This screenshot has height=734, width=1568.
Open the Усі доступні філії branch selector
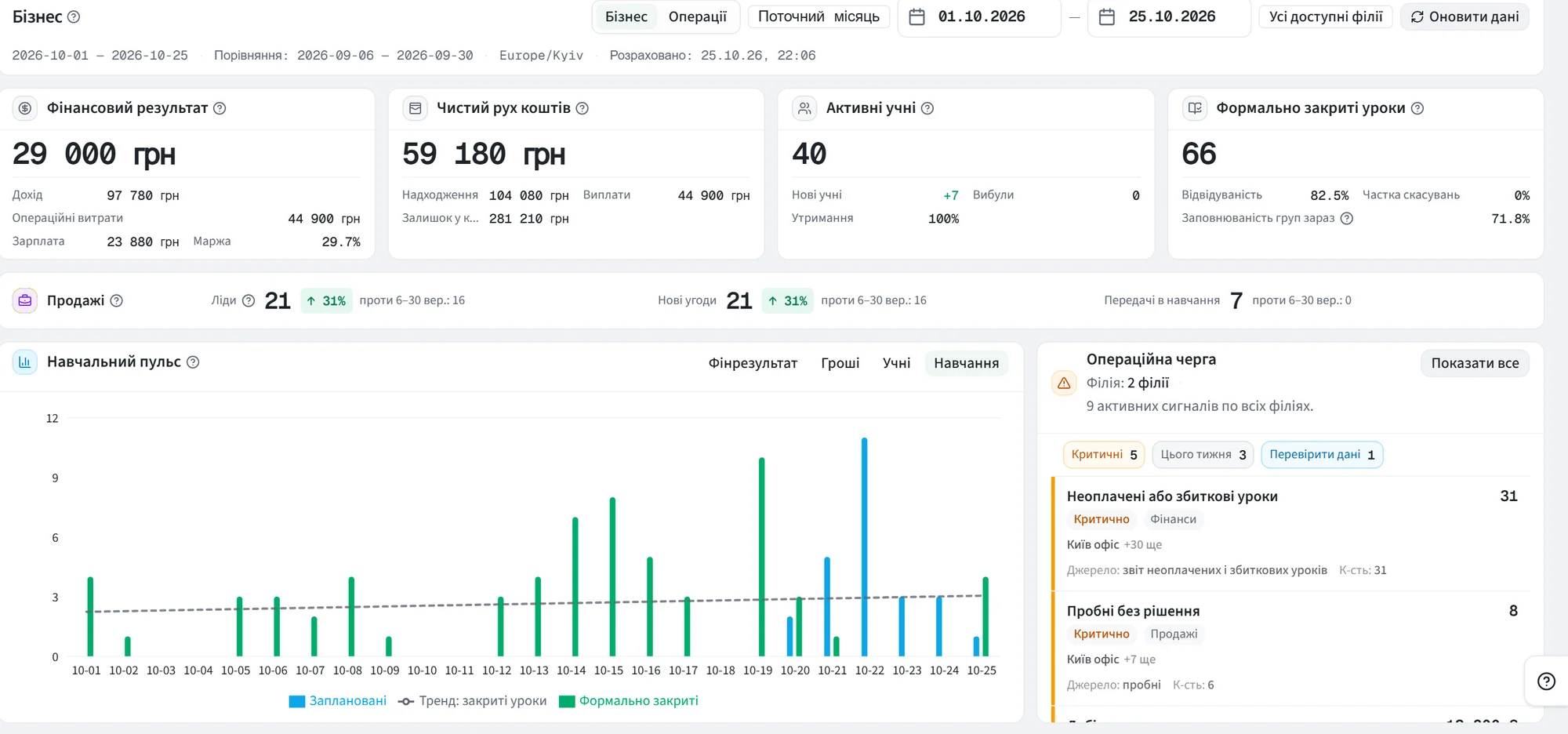pos(1326,16)
